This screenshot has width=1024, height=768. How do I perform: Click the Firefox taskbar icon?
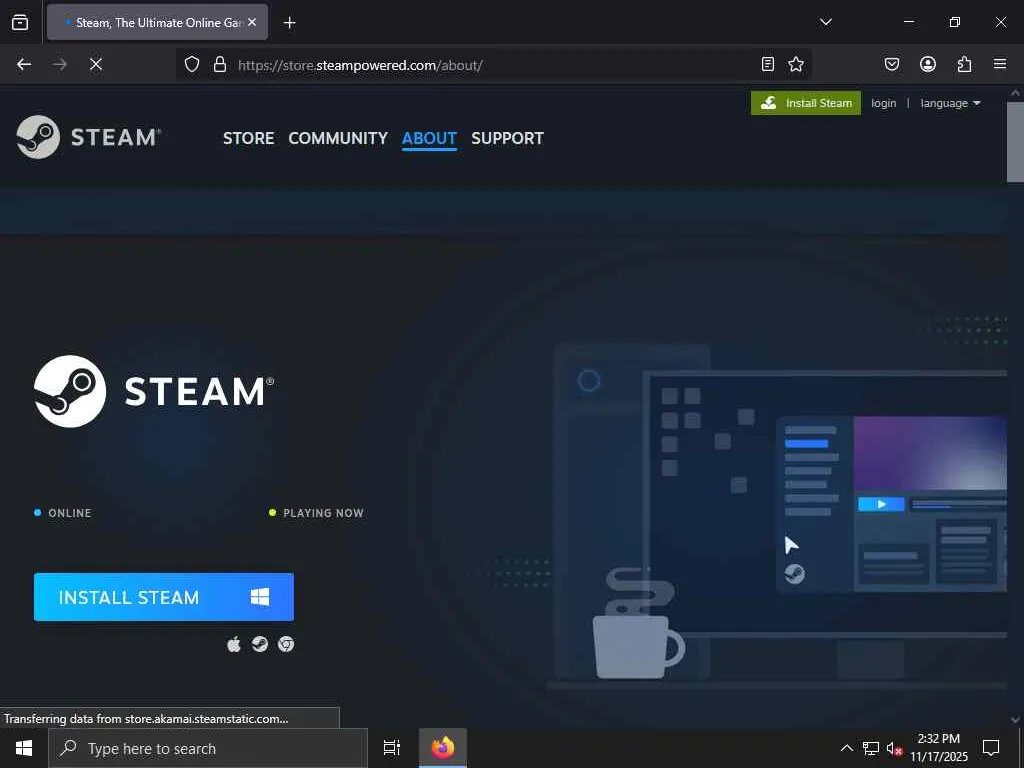[x=443, y=748]
